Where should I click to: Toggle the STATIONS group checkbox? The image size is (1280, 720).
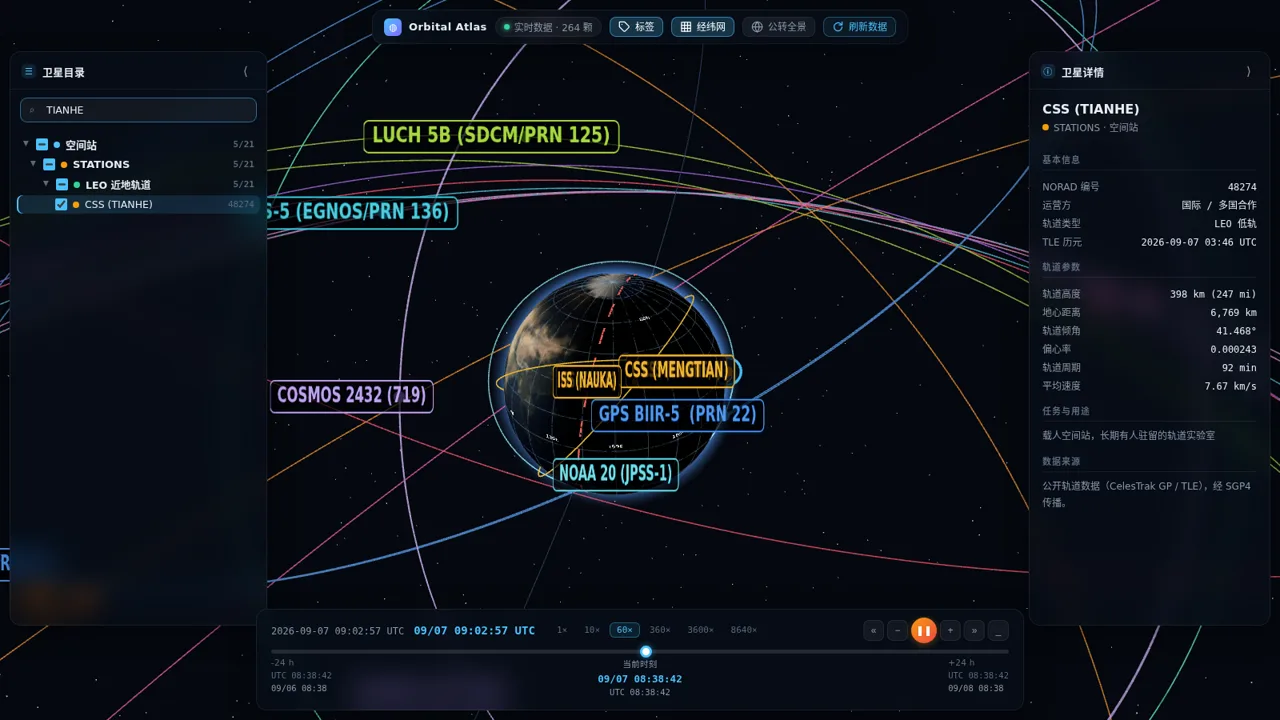pos(49,164)
